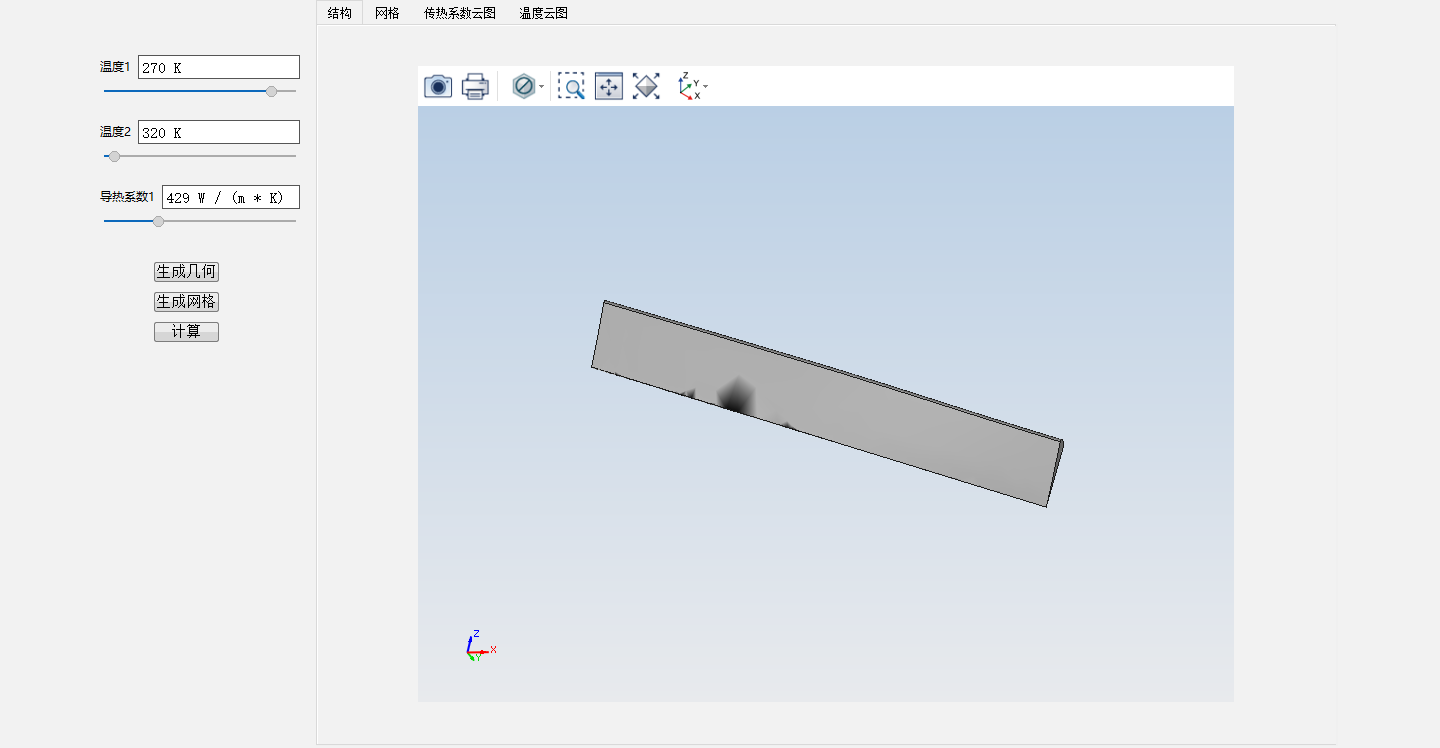Click the 温度2 slider handle

114,156
